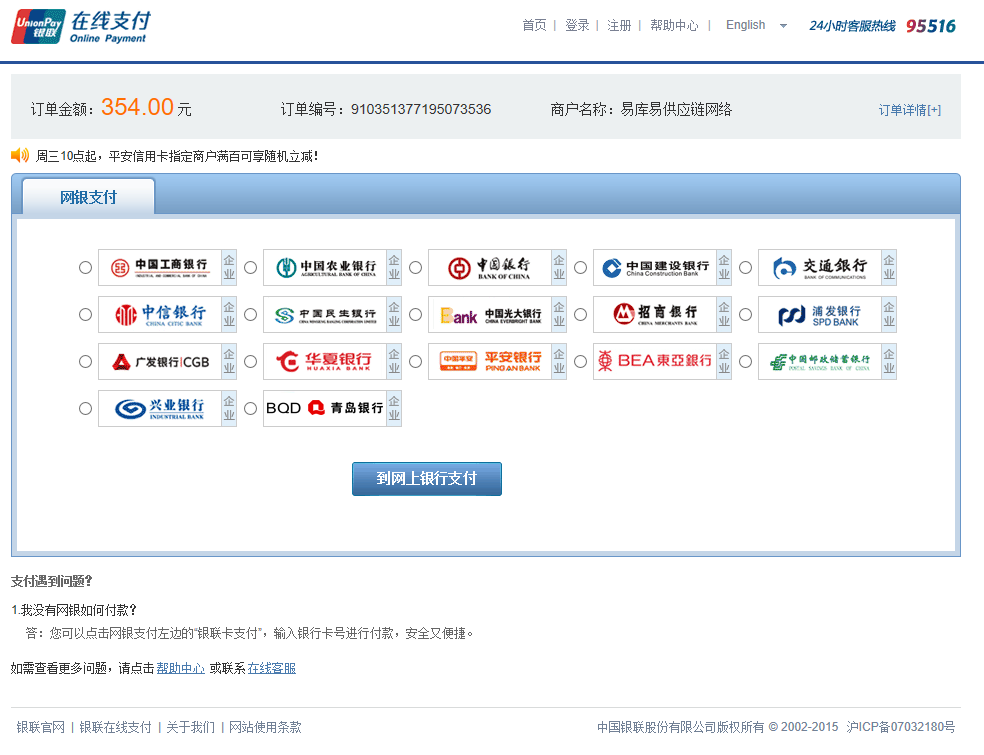Click the hotline number 95516
Screen dimensions: 984x755
tap(931, 26)
